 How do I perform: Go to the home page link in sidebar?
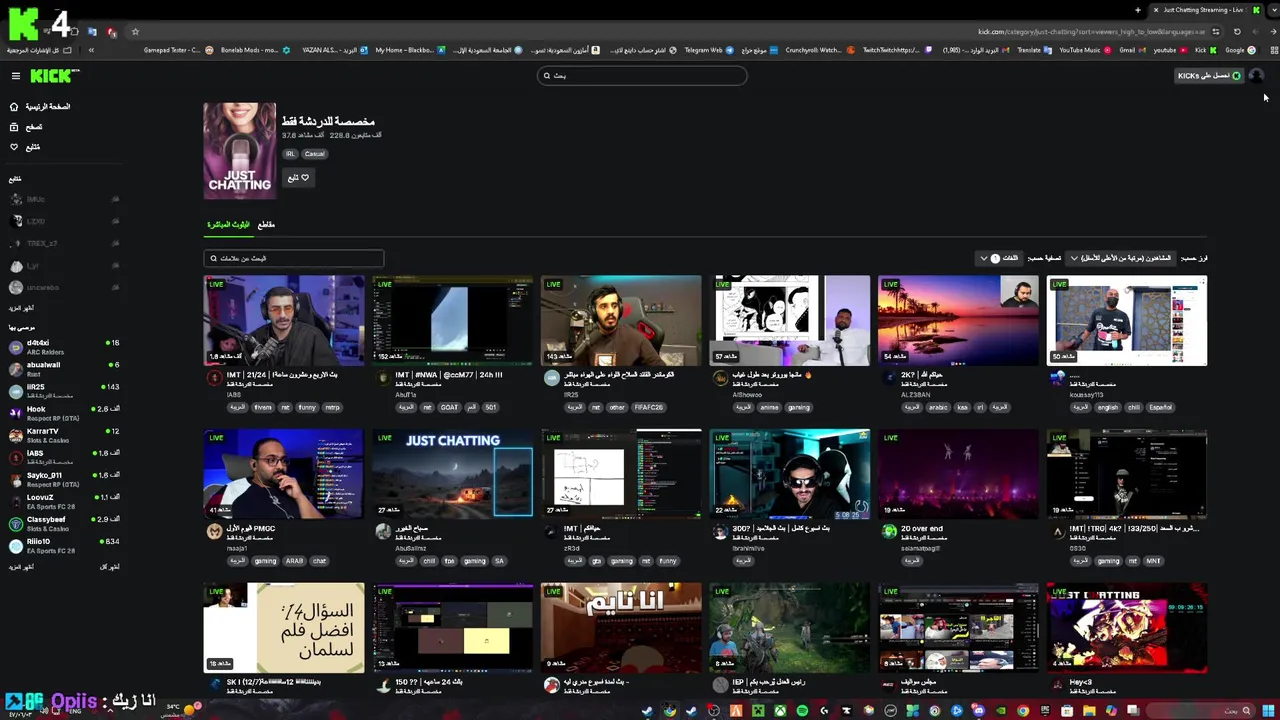click(x=40, y=106)
